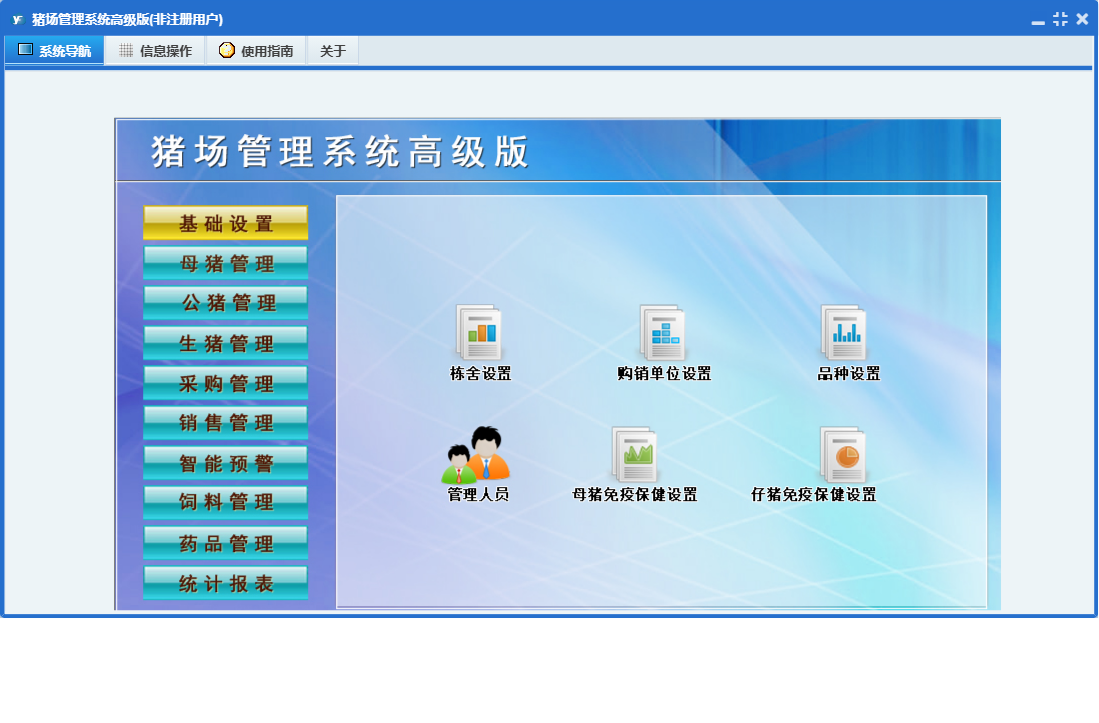Screen dimensions: 1099x723
Task: Click the 栋舍设置 text label
Action: pos(480,373)
